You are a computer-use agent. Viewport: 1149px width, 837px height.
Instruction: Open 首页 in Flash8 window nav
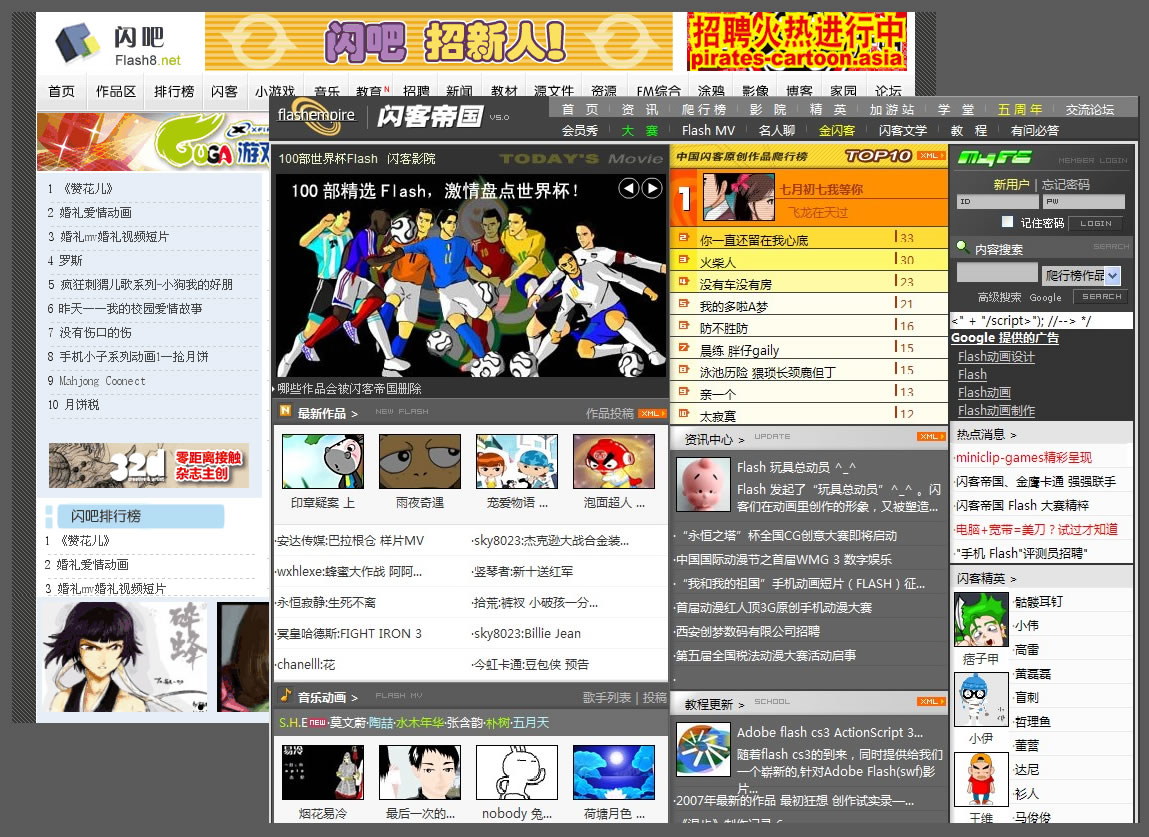coord(62,92)
